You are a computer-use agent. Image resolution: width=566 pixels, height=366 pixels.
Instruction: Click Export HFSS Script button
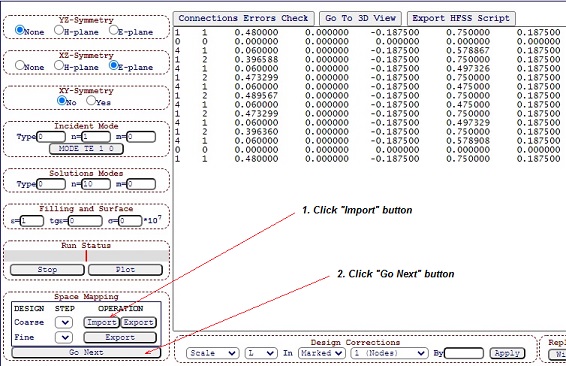pos(461,18)
